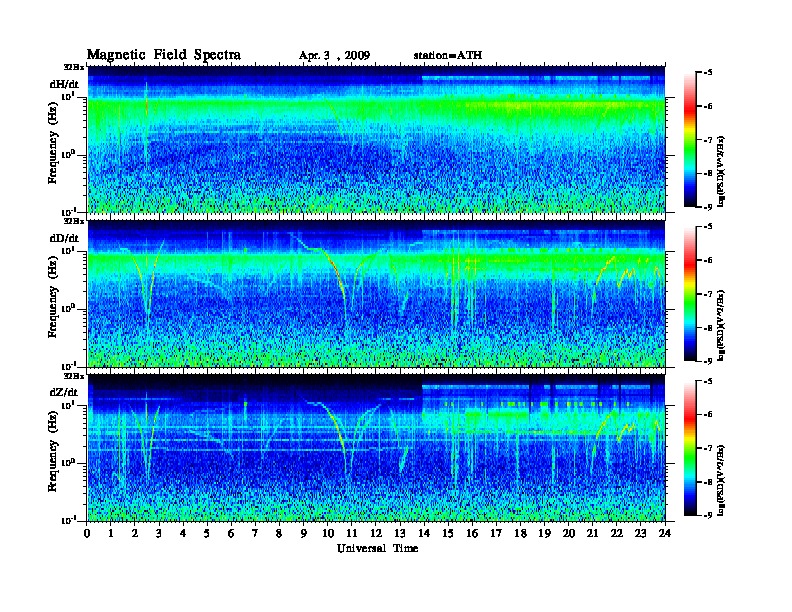Click the log(PSD) label beside dZ/dt color bar
Screen dimensions: 792x612
[x=722, y=480]
